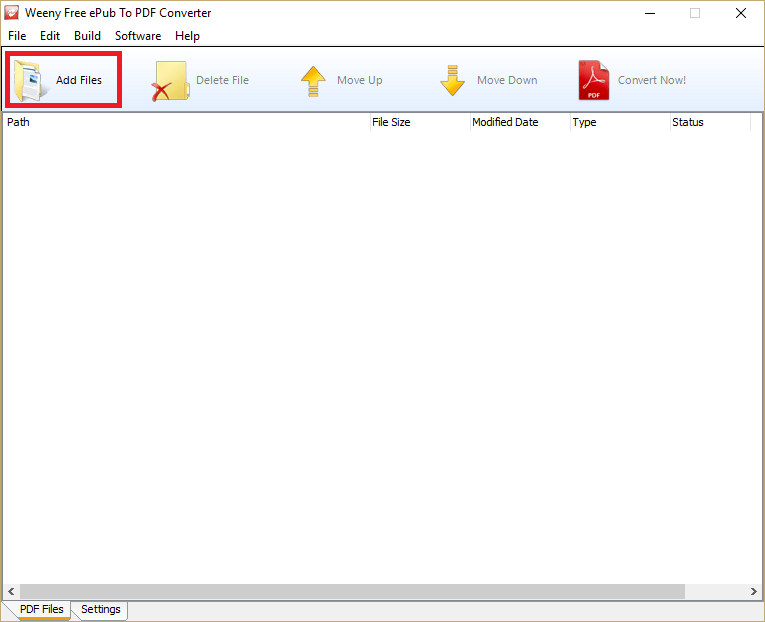This screenshot has height=622, width=765.
Task: Minimize the converter window
Action: point(650,13)
